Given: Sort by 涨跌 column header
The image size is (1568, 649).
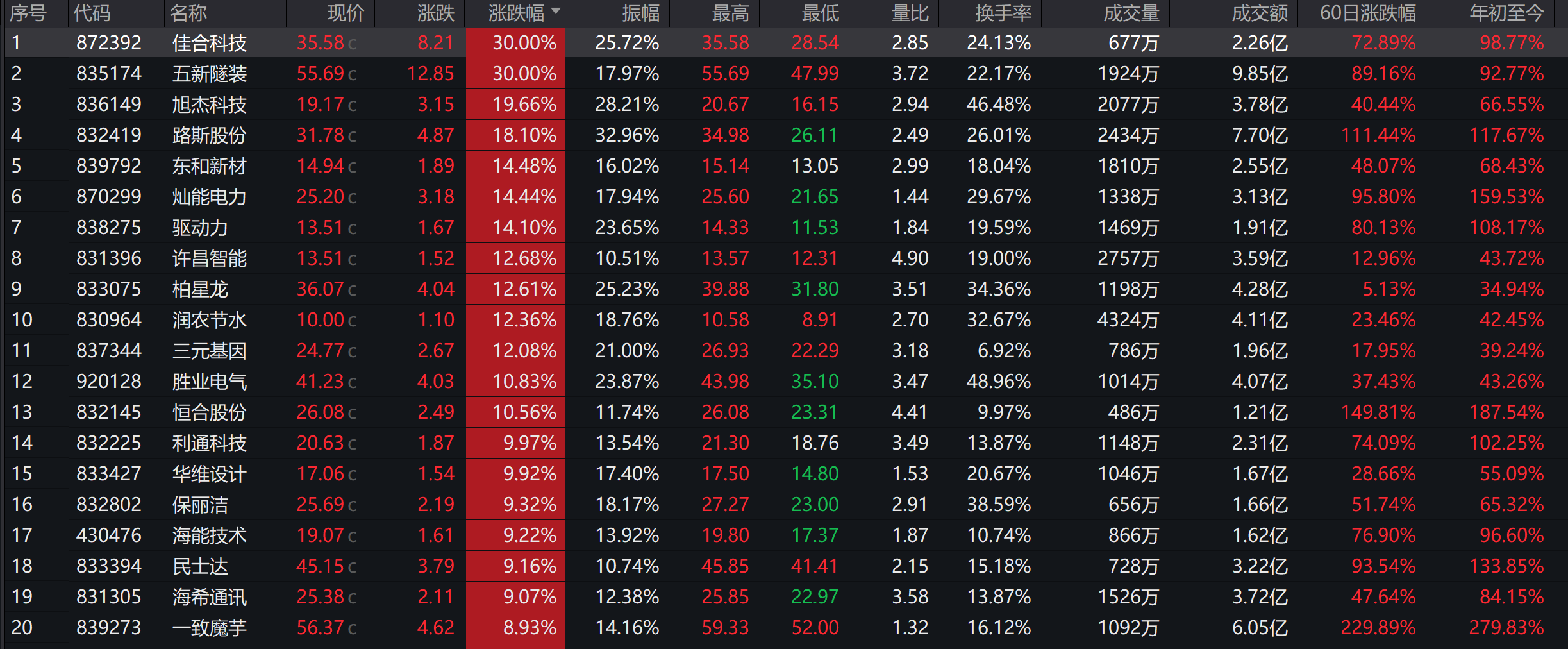Looking at the screenshot, I should point(436,13).
